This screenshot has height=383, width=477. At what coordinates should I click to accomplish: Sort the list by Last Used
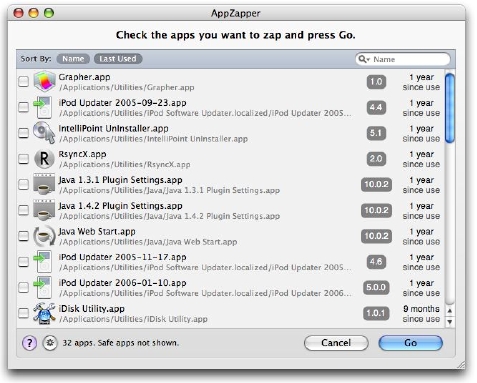pos(118,59)
